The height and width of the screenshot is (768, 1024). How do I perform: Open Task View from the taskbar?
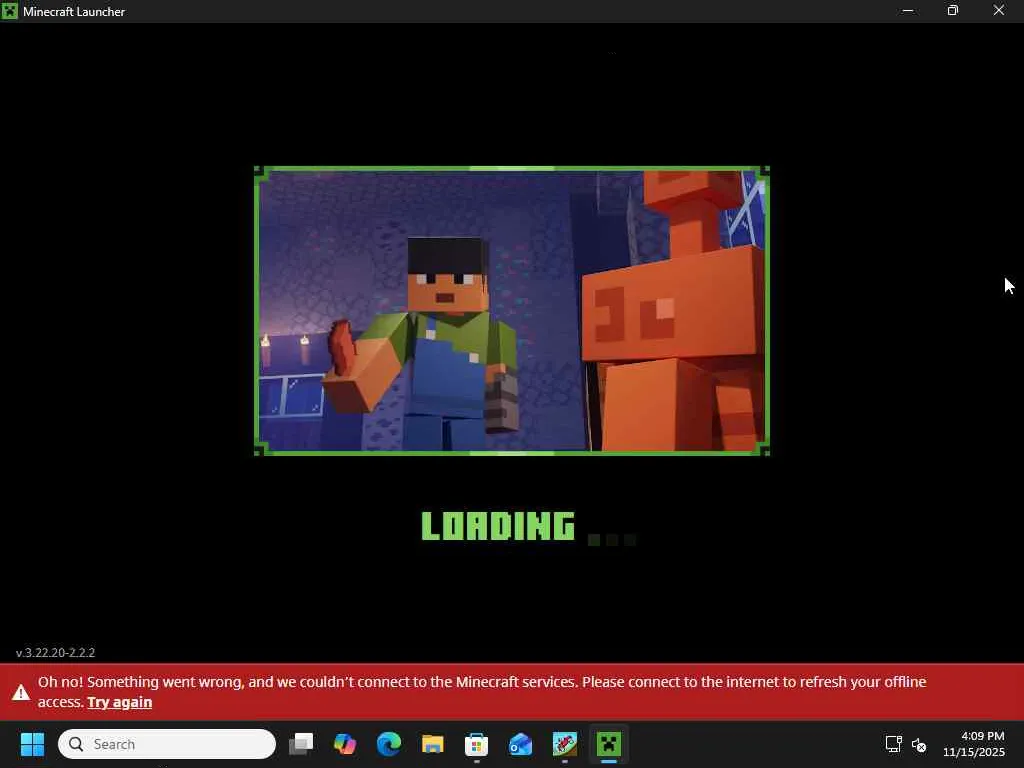(x=301, y=744)
